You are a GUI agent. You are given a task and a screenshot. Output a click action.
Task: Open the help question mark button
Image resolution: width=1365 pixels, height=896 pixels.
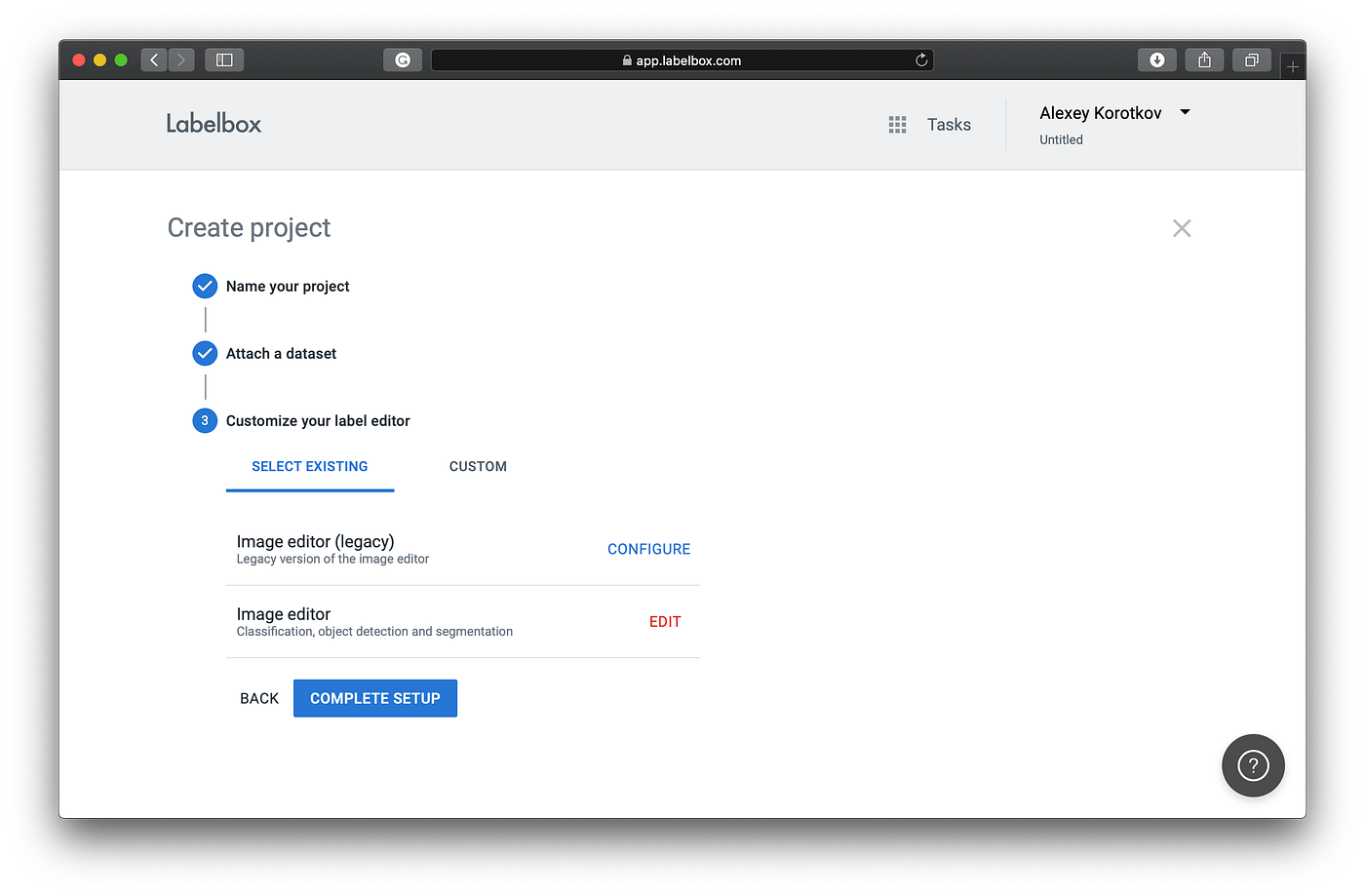(1253, 765)
